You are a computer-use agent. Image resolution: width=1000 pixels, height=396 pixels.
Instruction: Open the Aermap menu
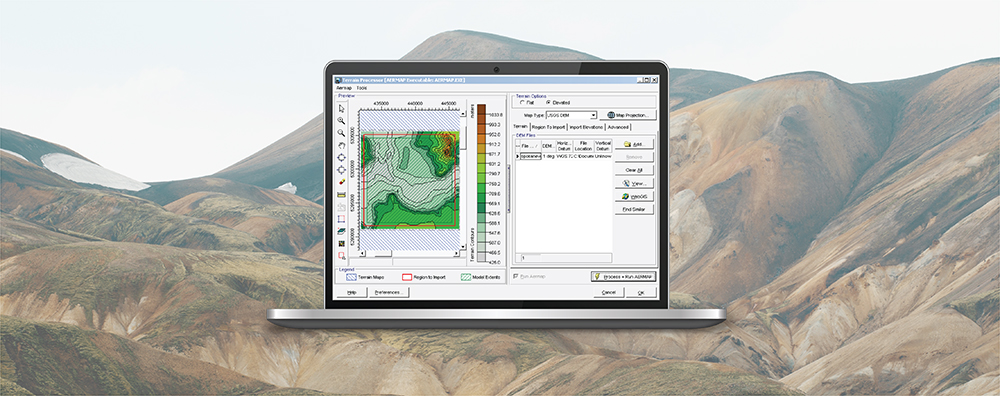coord(344,87)
